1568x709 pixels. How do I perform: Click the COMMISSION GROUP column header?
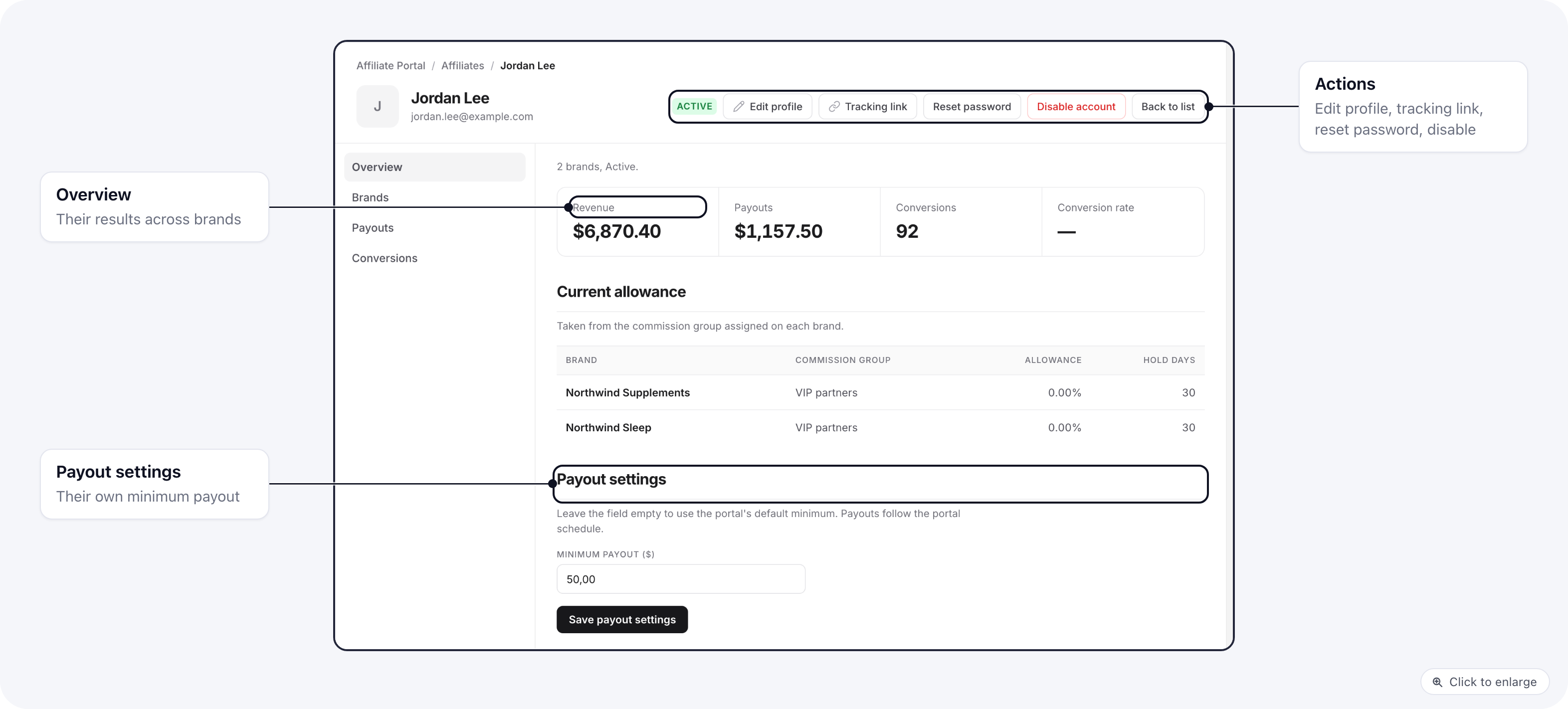point(842,360)
